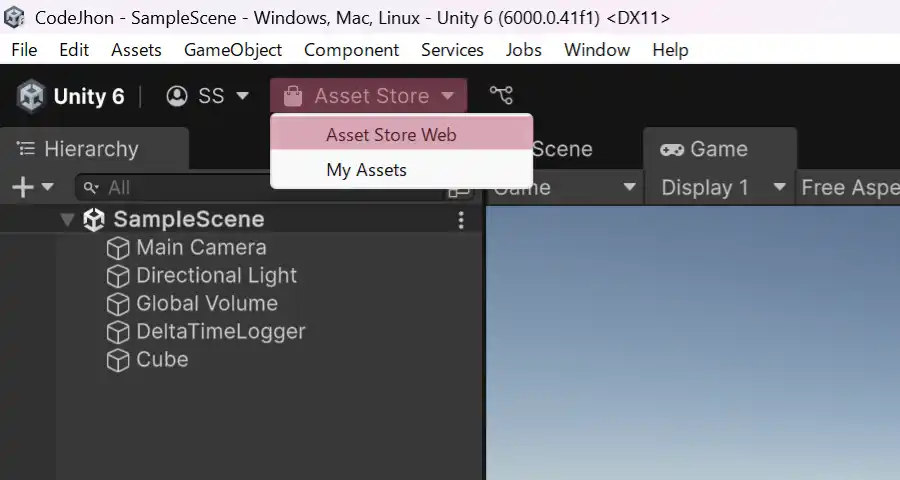Open the Display 1 dropdown
The width and height of the screenshot is (900, 480).
click(x=722, y=187)
